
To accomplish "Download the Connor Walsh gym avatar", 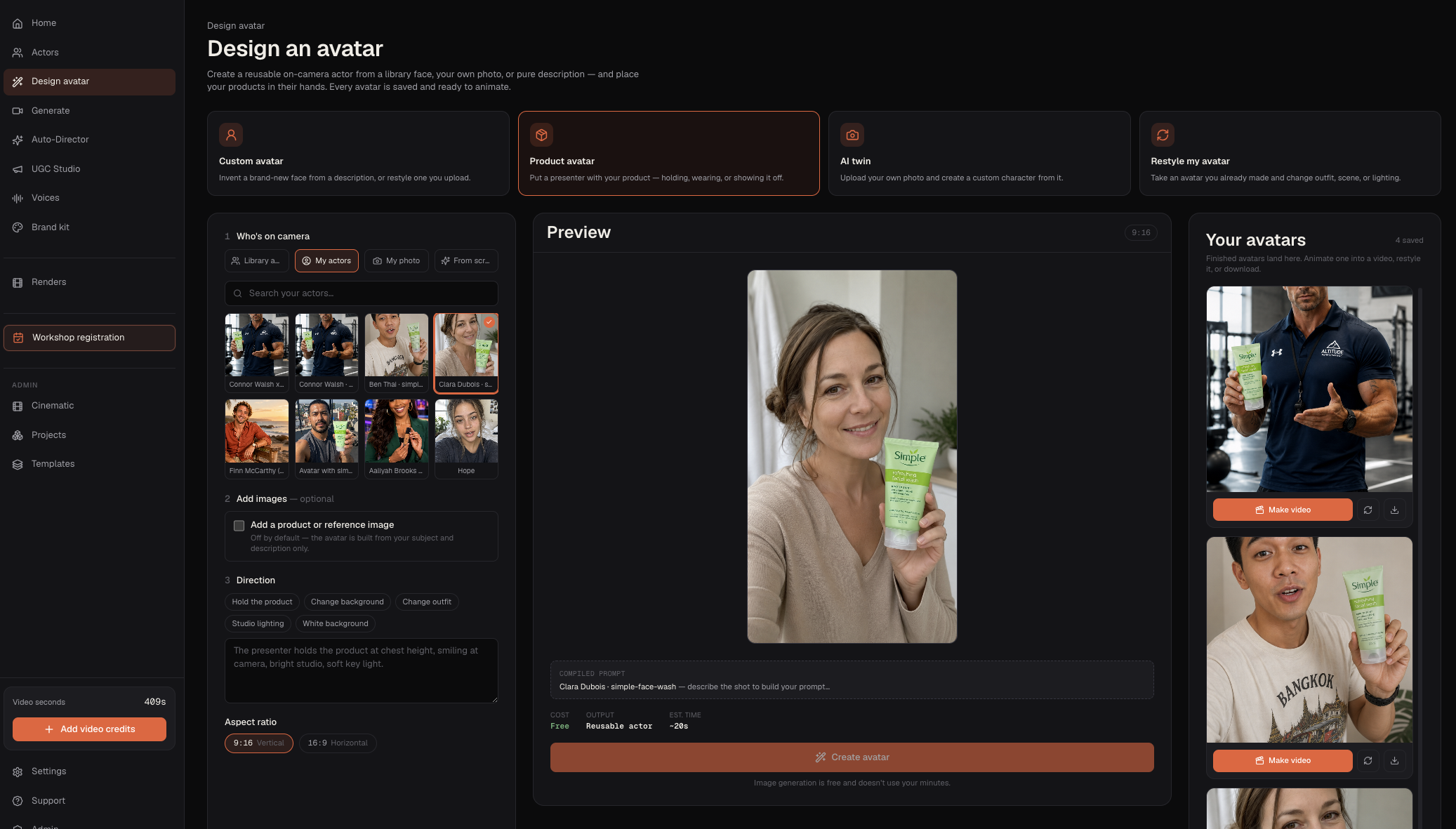I will [x=1394, y=510].
